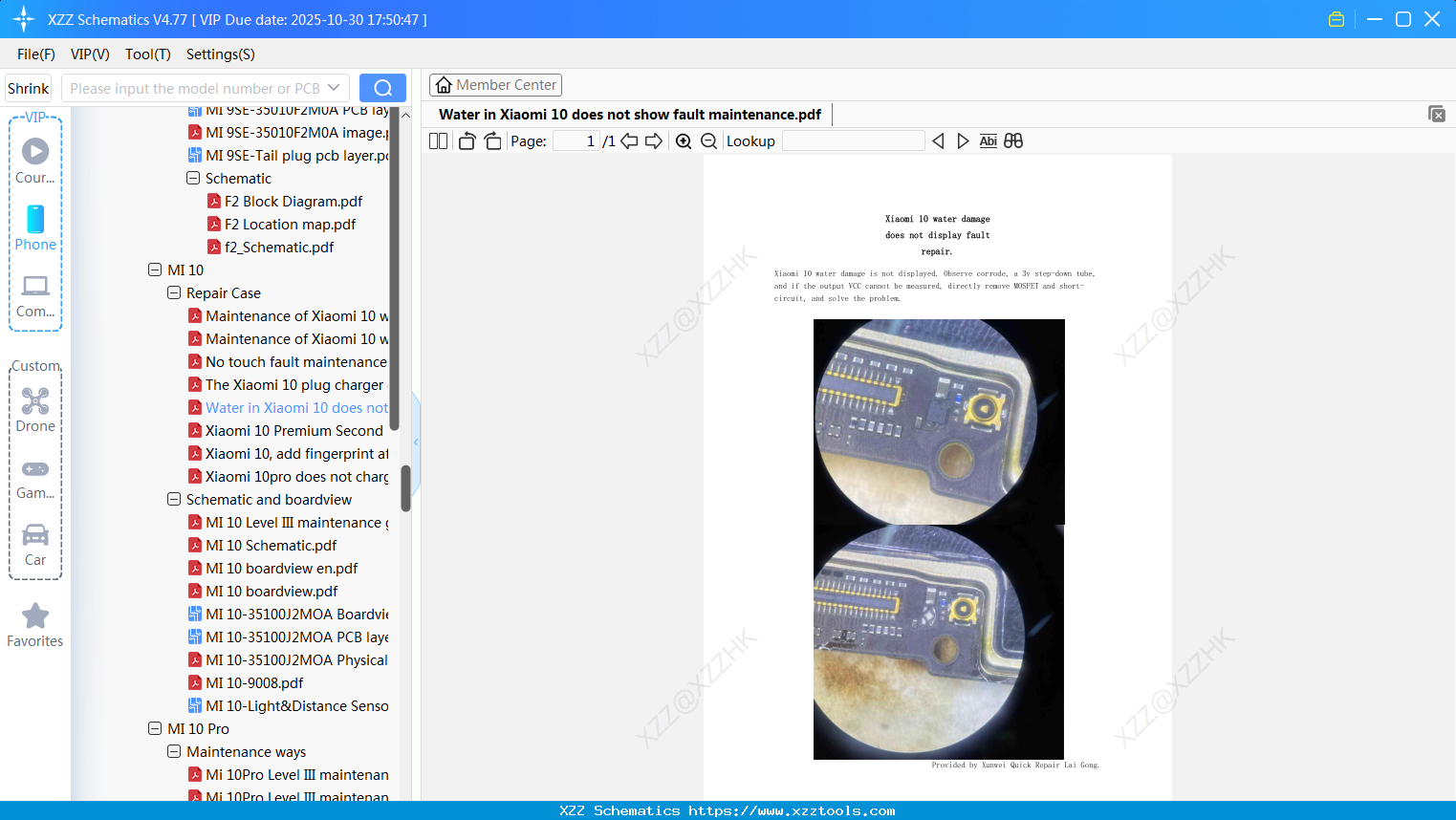1456x820 pixels.
Task: Open the File(F) menu
Action: tap(36, 54)
